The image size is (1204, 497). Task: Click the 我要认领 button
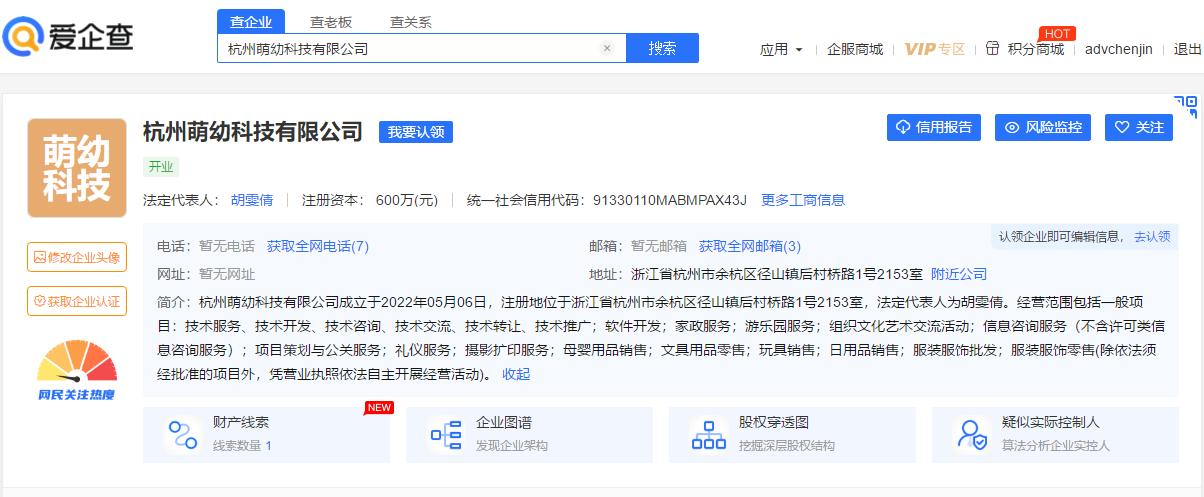point(416,131)
